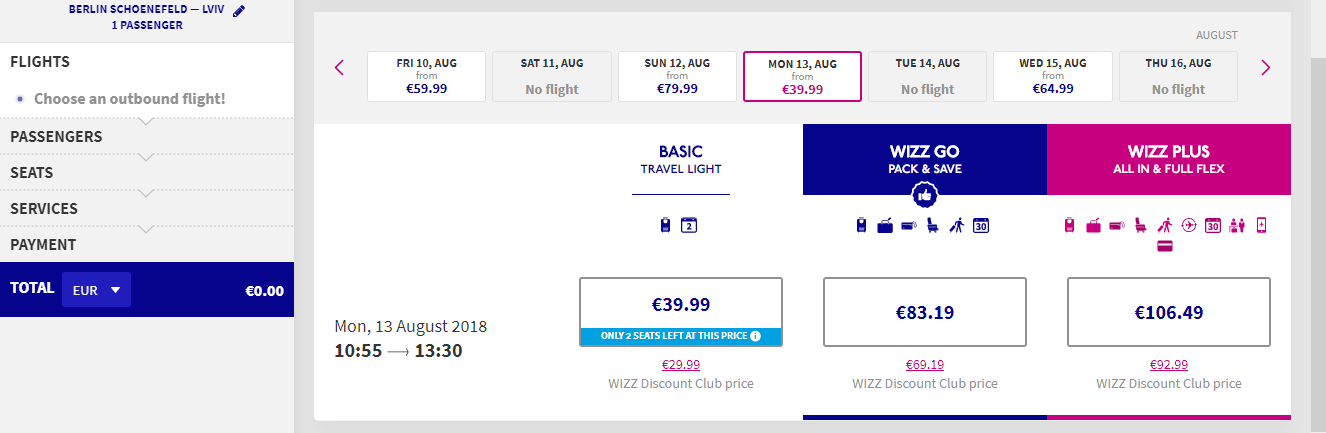Image resolution: width=1326 pixels, height=433 pixels.
Task: Show later dates with right arrow
Action: [x=1265, y=68]
